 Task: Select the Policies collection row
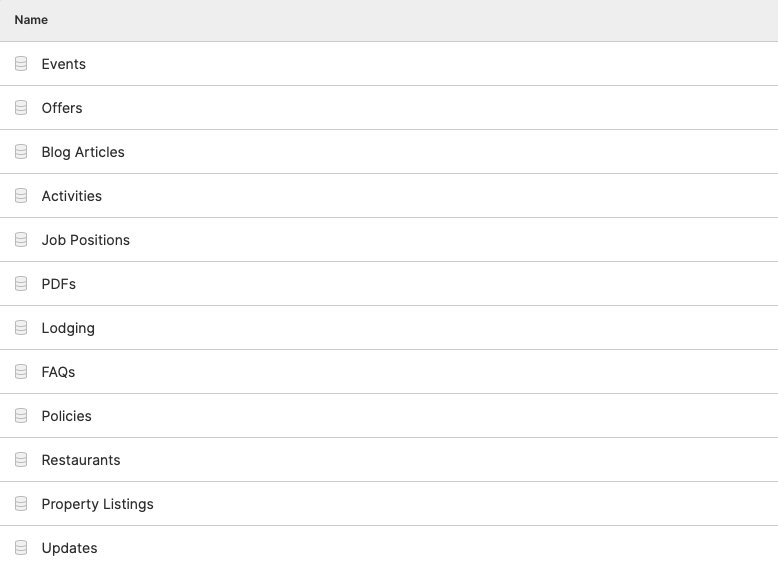(x=389, y=416)
